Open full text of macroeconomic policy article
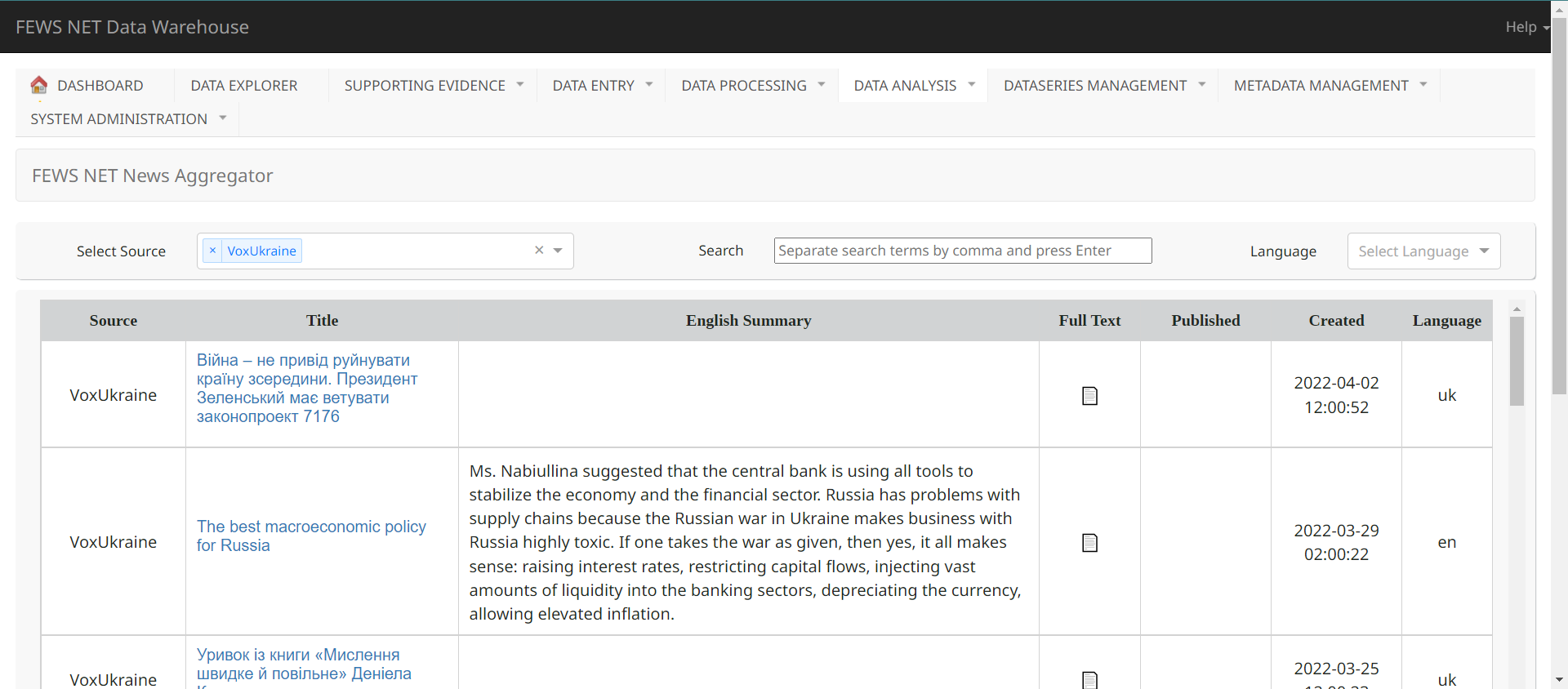 [x=1089, y=543]
